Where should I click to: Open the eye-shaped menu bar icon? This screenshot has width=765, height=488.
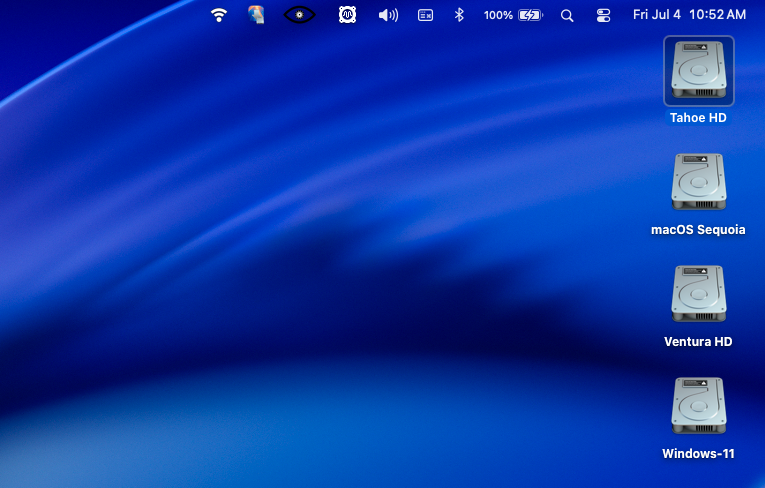[x=299, y=15]
